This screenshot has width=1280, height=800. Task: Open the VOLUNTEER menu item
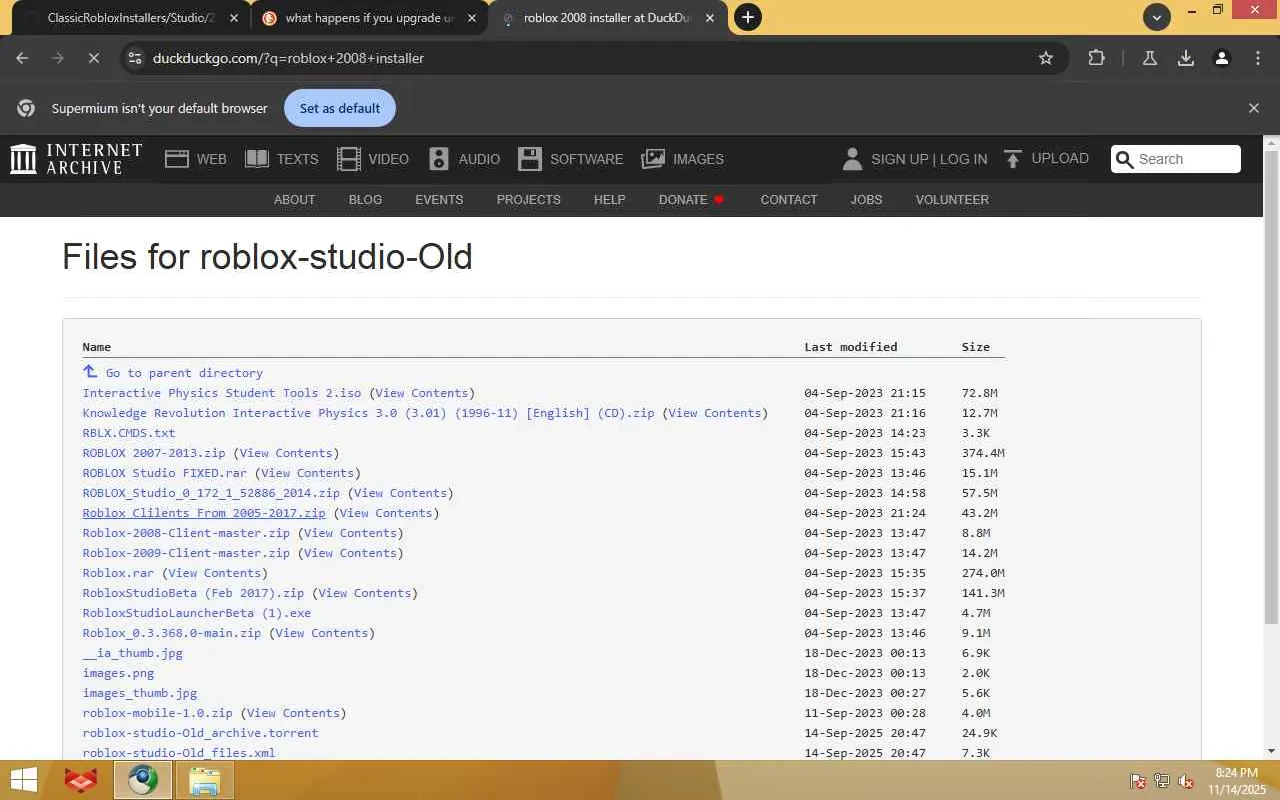pos(952,199)
